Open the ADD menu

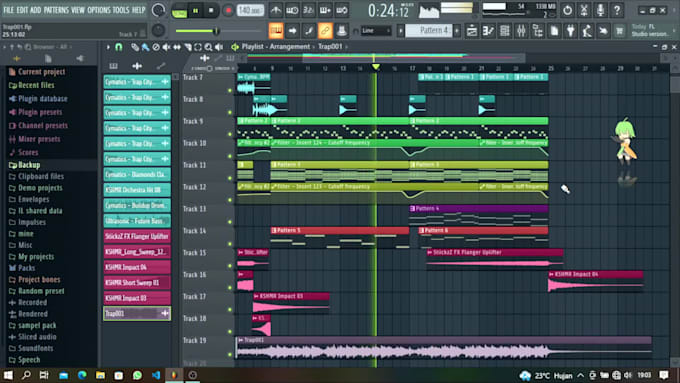36,10
